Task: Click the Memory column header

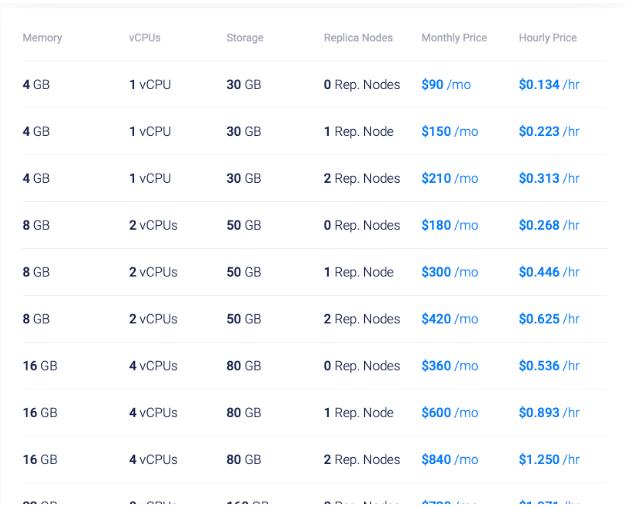Action: point(42,38)
